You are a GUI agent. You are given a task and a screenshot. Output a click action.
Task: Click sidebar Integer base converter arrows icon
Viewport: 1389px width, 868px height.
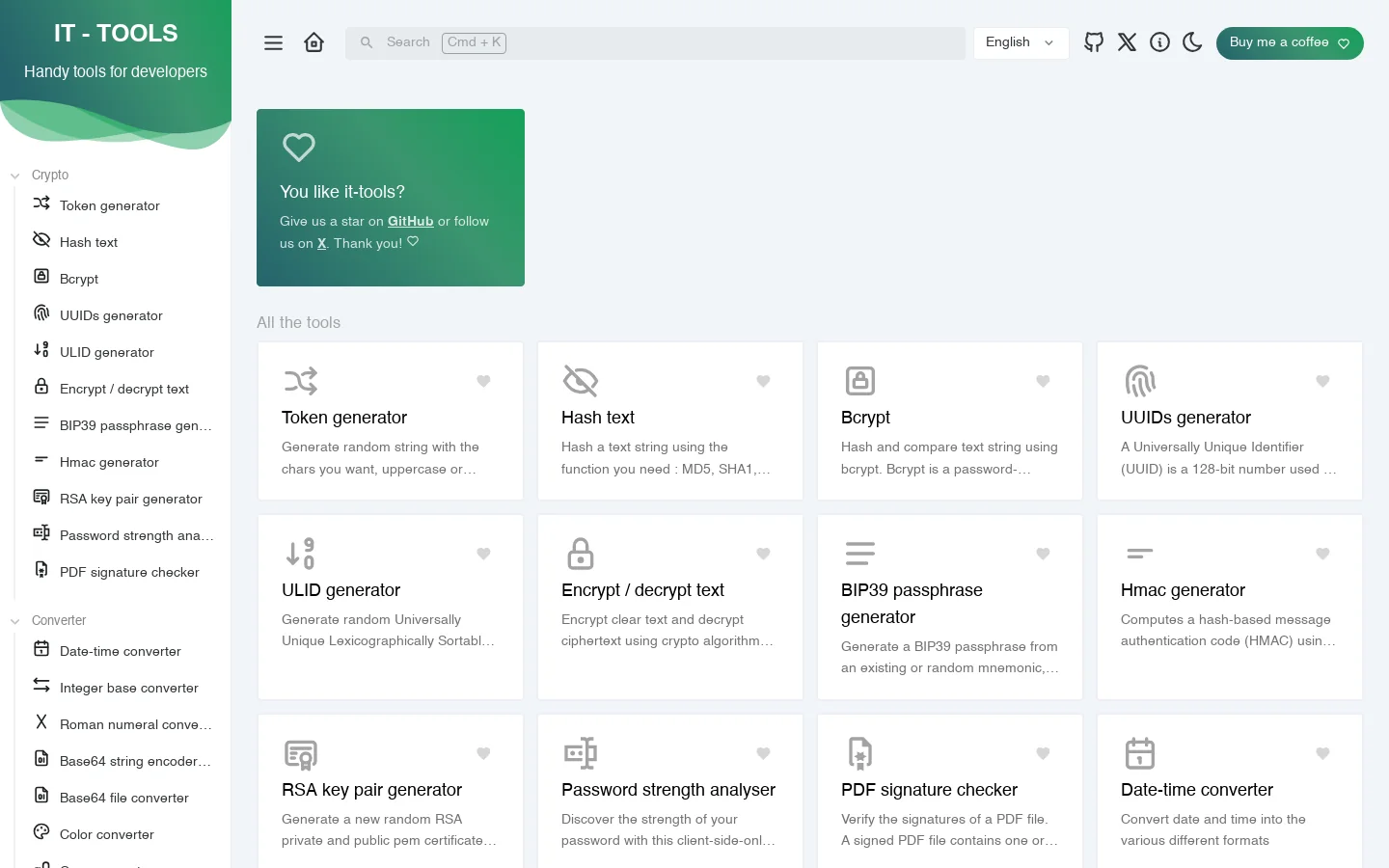pyautogui.click(x=41, y=685)
